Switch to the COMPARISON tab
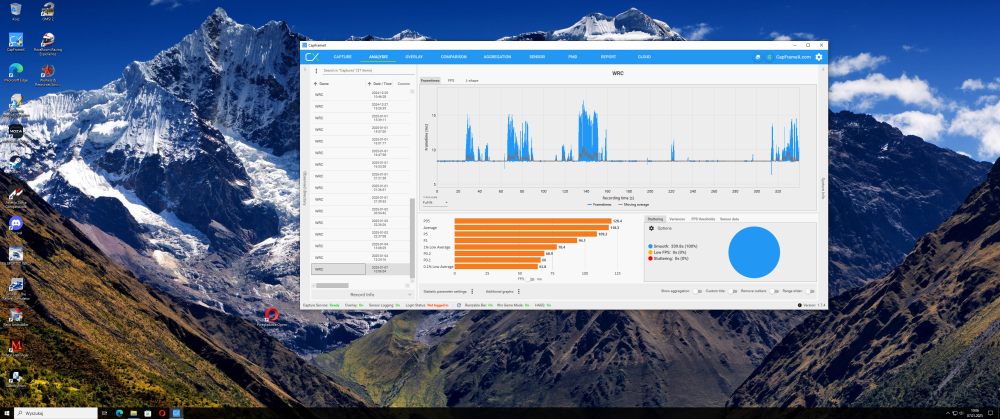Image resolution: width=1000 pixels, height=419 pixels. [x=453, y=57]
